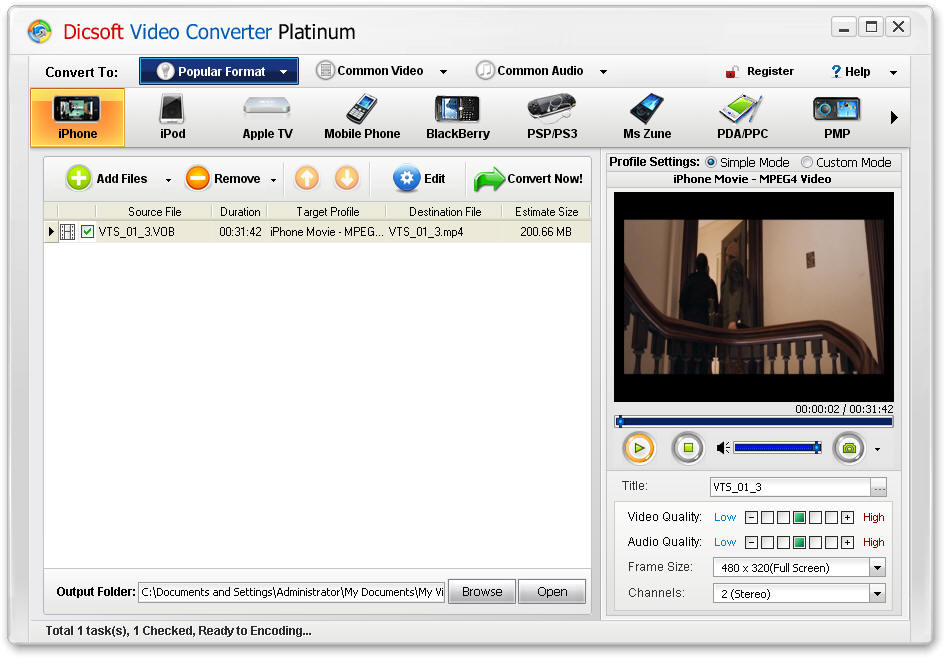Pick the Apple TV device icon
Image resolution: width=945 pixels, height=658 pixels.
point(267,108)
